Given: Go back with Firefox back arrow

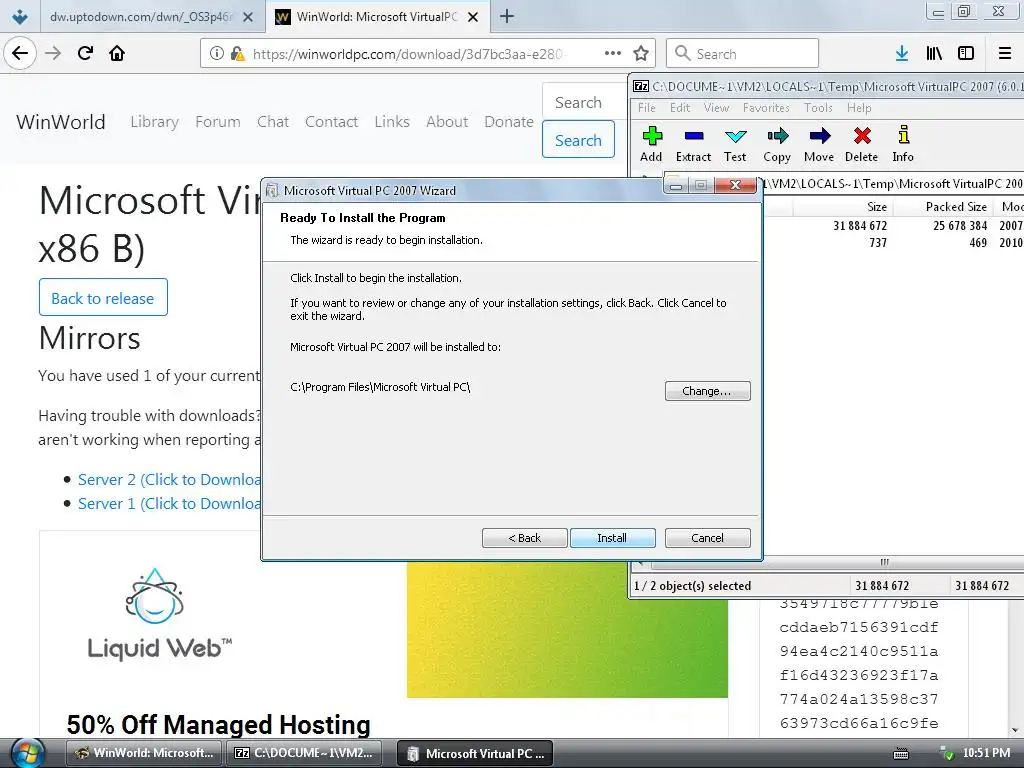Looking at the screenshot, I should click(x=20, y=53).
